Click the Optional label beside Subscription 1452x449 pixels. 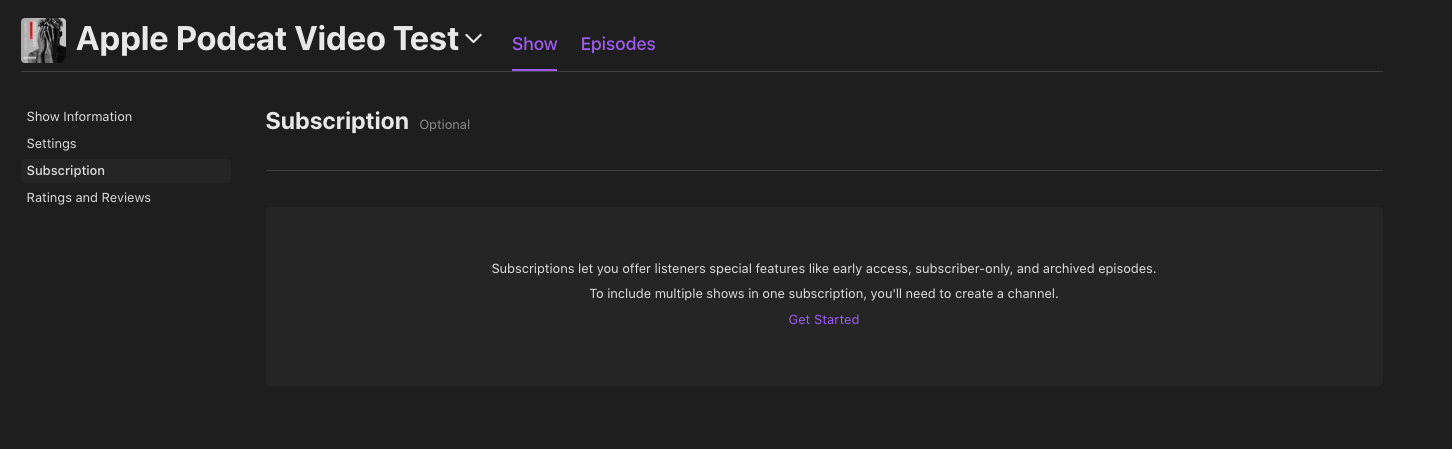445,125
